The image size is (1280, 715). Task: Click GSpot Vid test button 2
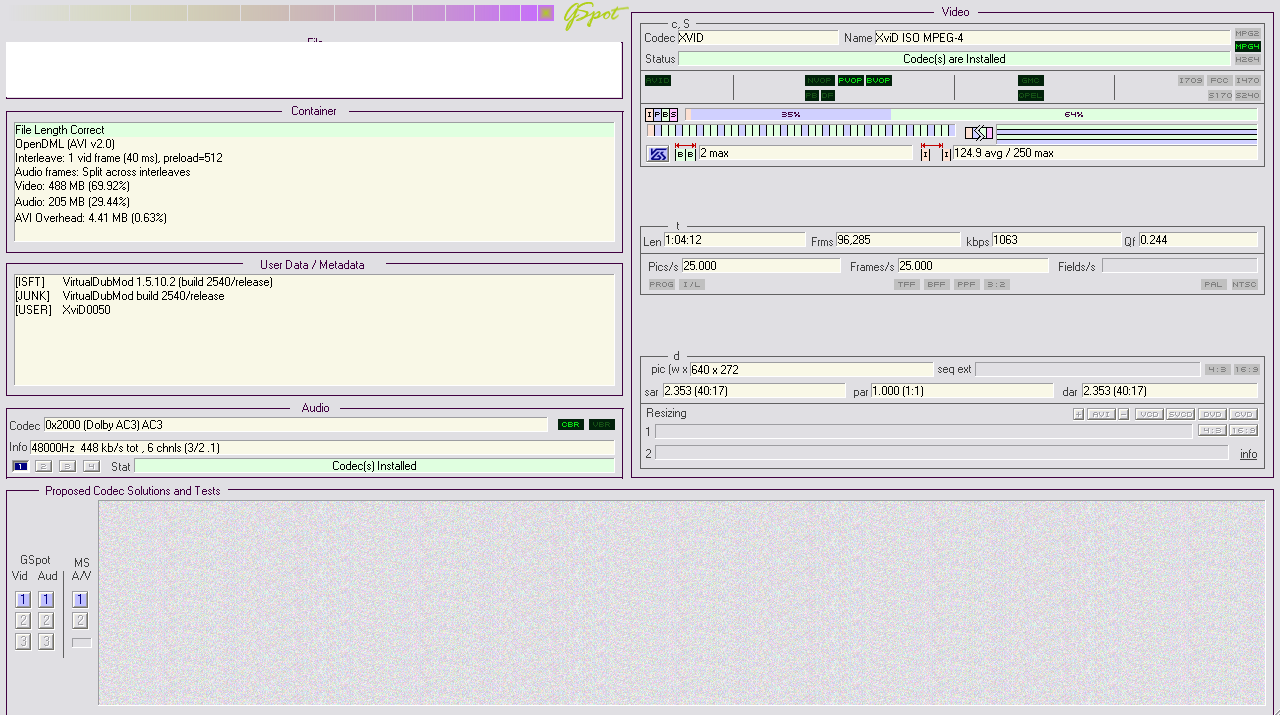click(23, 621)
